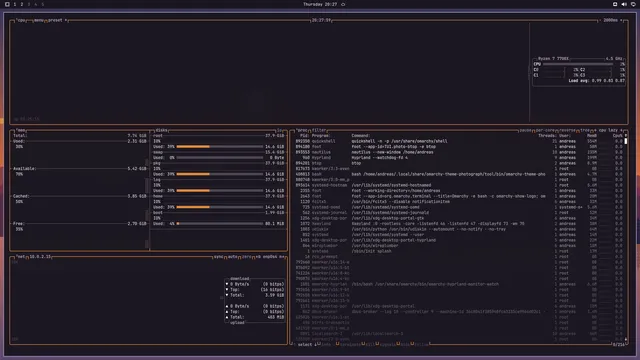
Task: Toggle 'io' mode in disks panel
Action: [280, 130]
